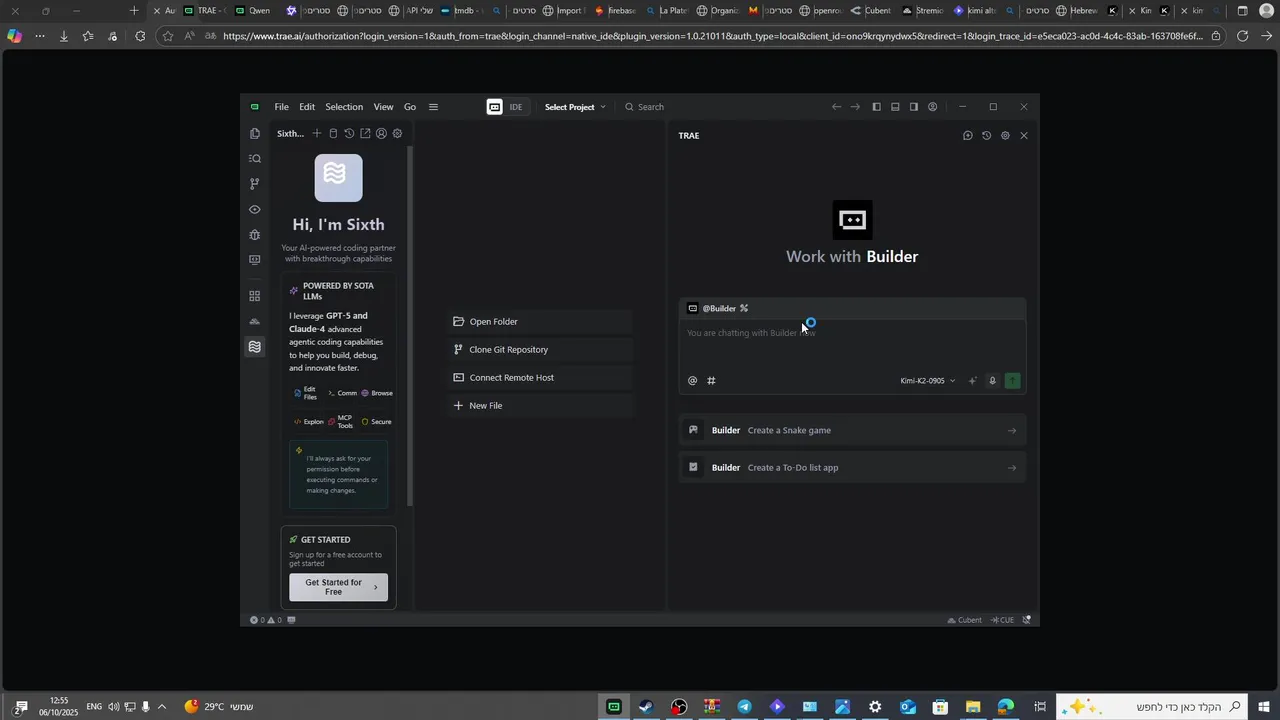Click Clone Git Repository option
Viewport: 1280px width, 720px height.
pos(541,350)
